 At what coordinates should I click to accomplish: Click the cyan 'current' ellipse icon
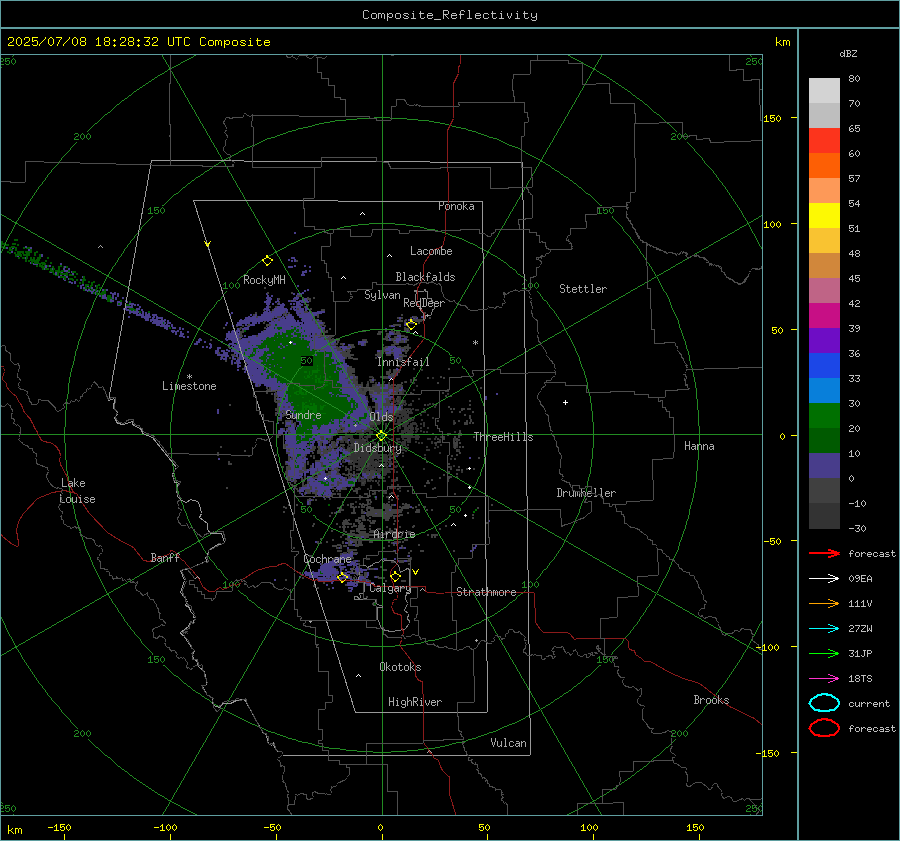824,703
